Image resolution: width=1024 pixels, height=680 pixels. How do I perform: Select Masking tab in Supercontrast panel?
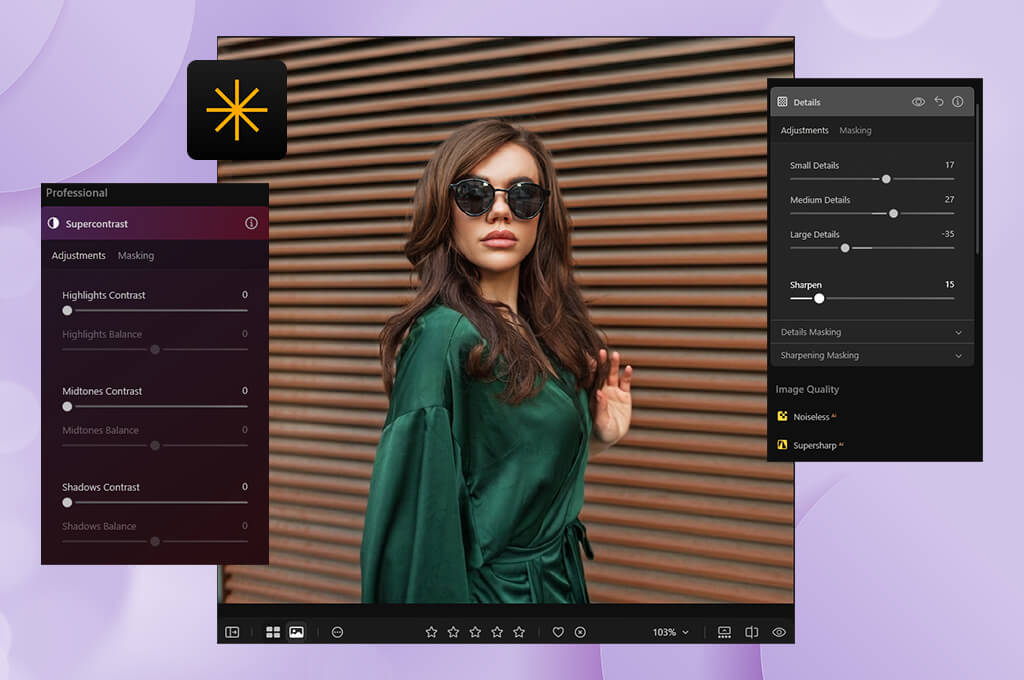(x=136, y=255)
